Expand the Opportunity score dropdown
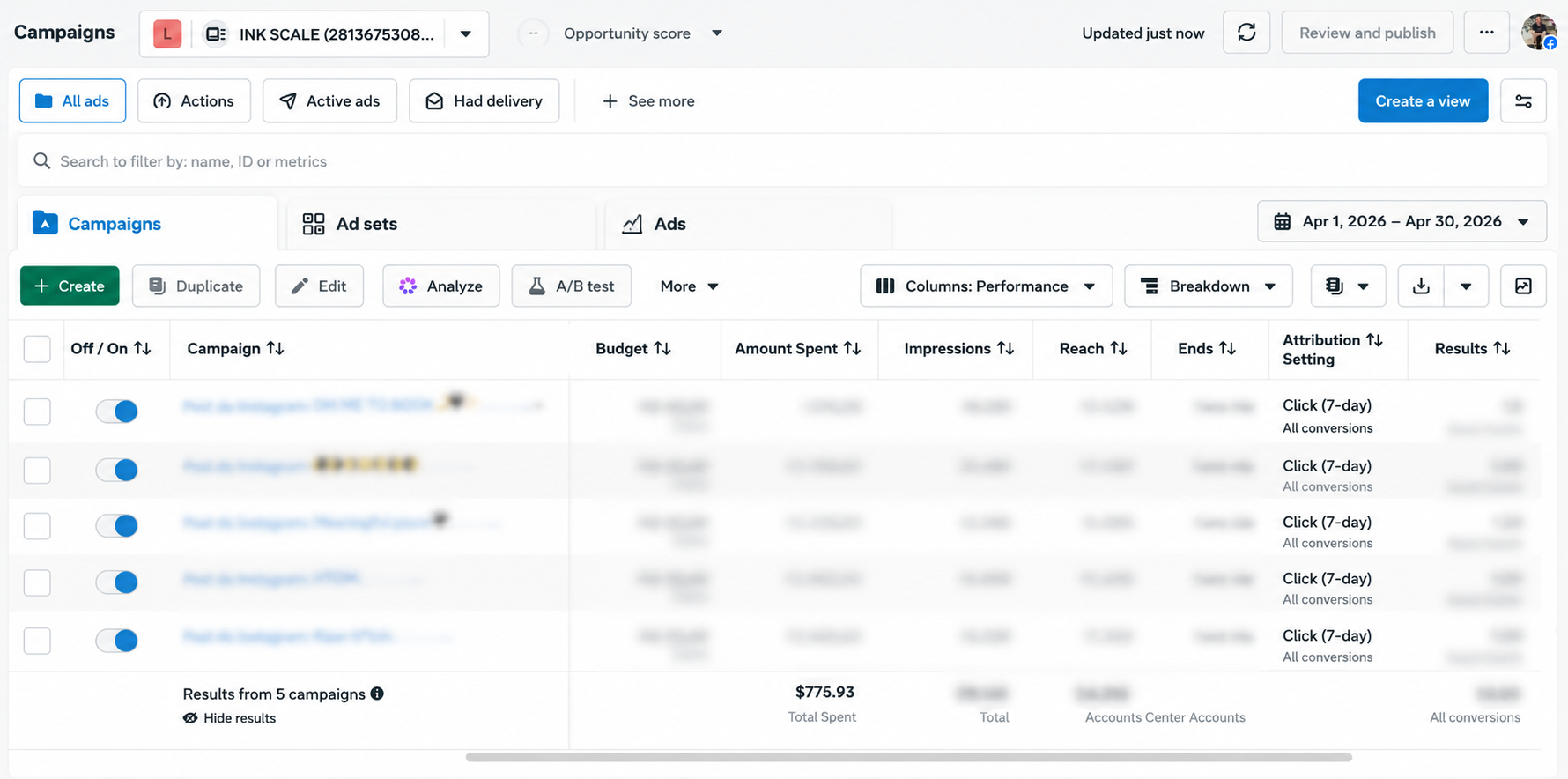 (x=717, y=33)
